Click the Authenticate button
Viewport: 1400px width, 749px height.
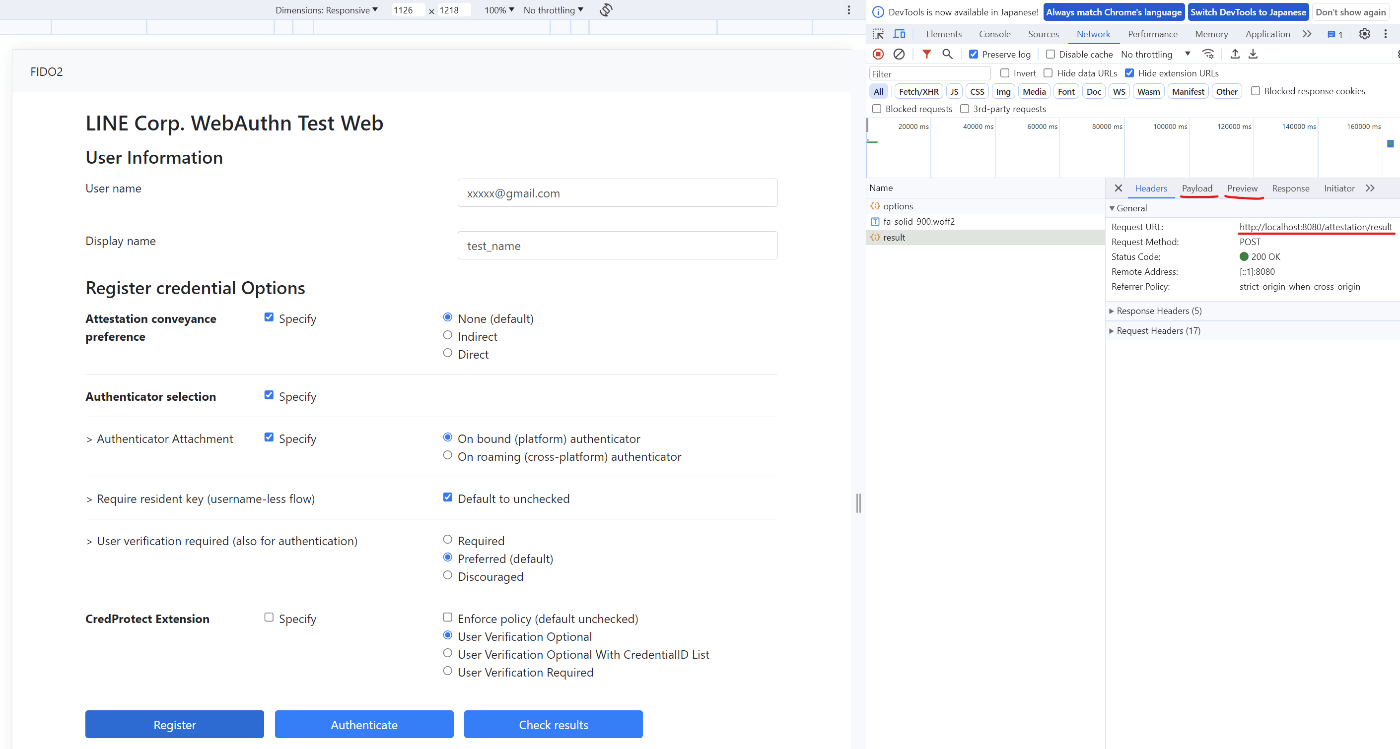point(364,724)
